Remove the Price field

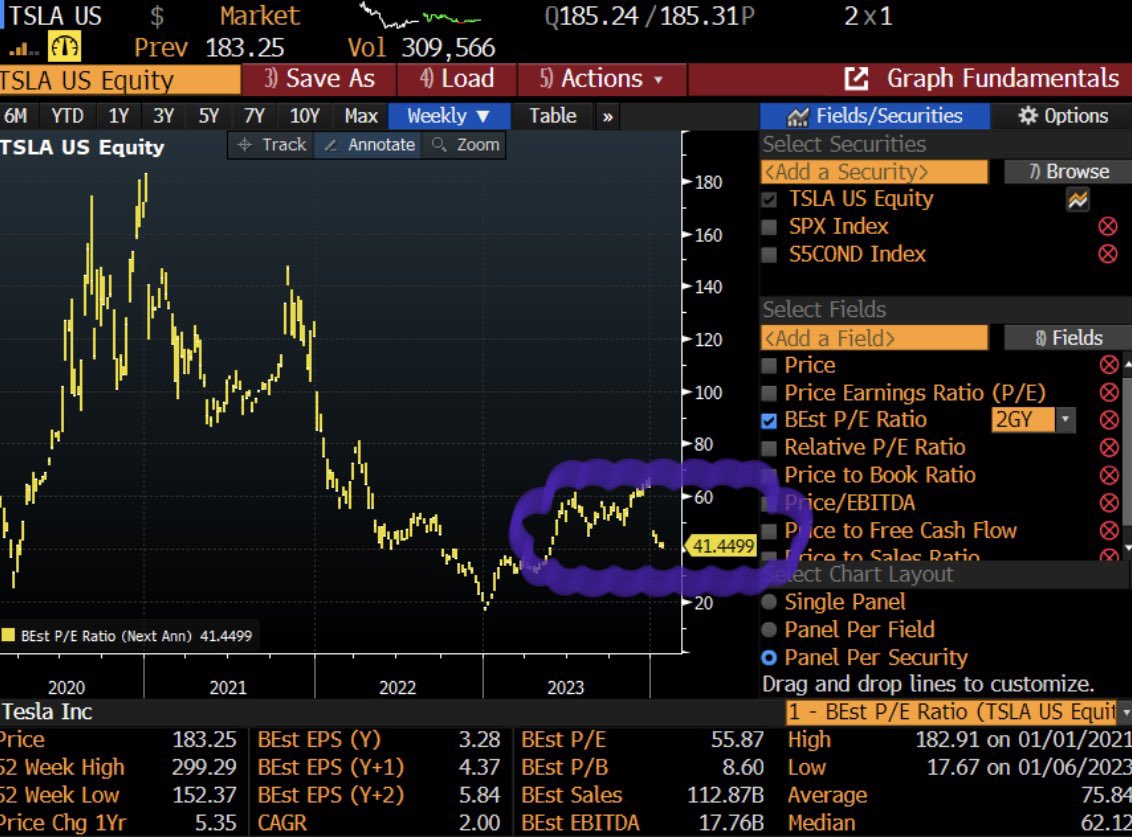1108,365
